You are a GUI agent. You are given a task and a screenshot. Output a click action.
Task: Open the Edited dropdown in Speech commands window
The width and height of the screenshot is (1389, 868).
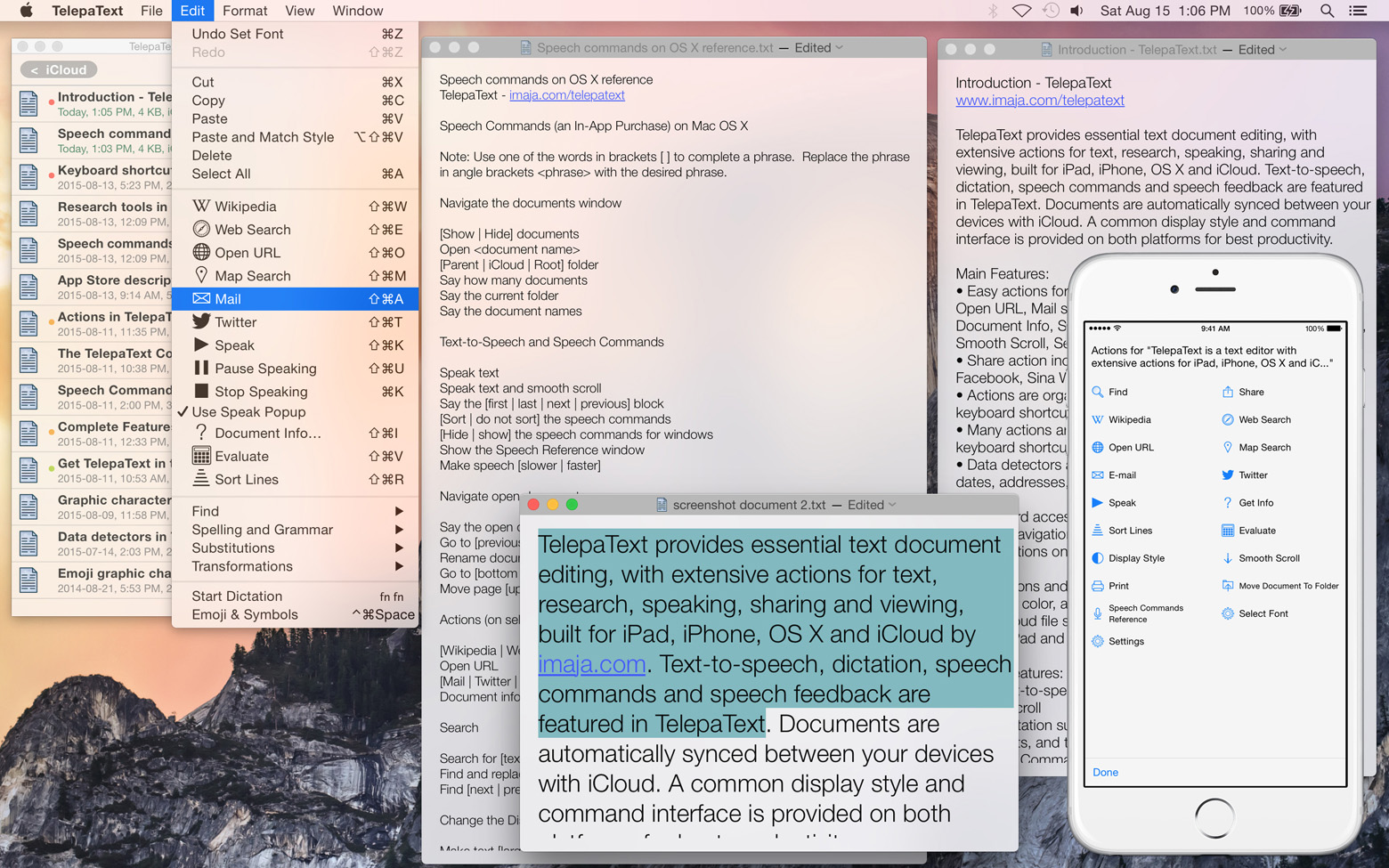click(818, 48)
